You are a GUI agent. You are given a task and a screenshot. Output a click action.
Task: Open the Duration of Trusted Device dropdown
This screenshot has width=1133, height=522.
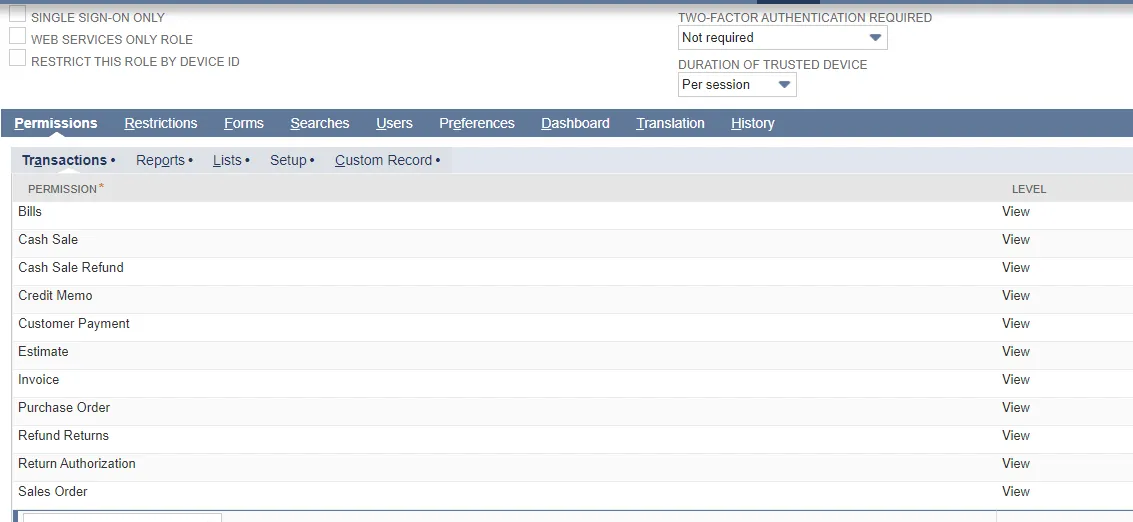pos(737,85)
